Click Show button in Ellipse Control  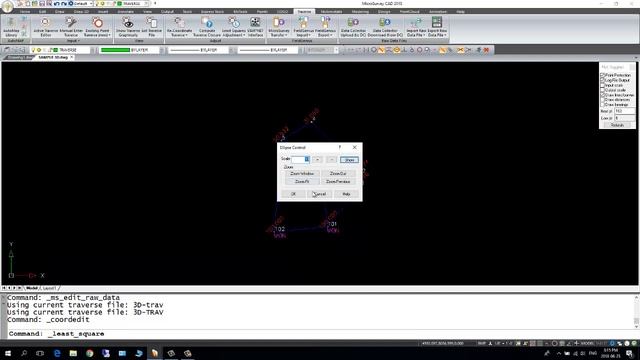click(x=349, y=160)
